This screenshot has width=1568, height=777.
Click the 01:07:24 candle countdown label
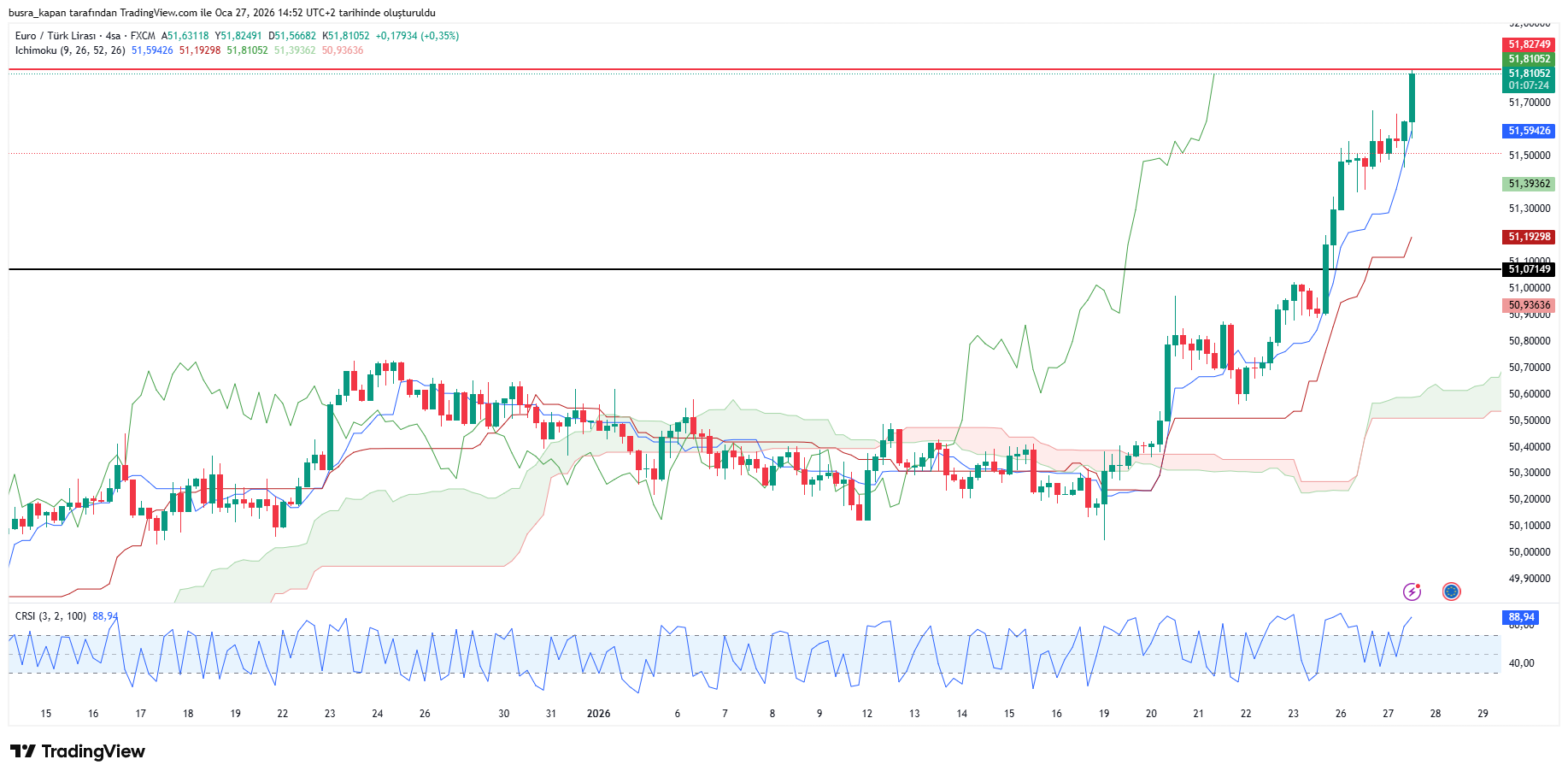pyautogui.click(x=1528, y=85)
